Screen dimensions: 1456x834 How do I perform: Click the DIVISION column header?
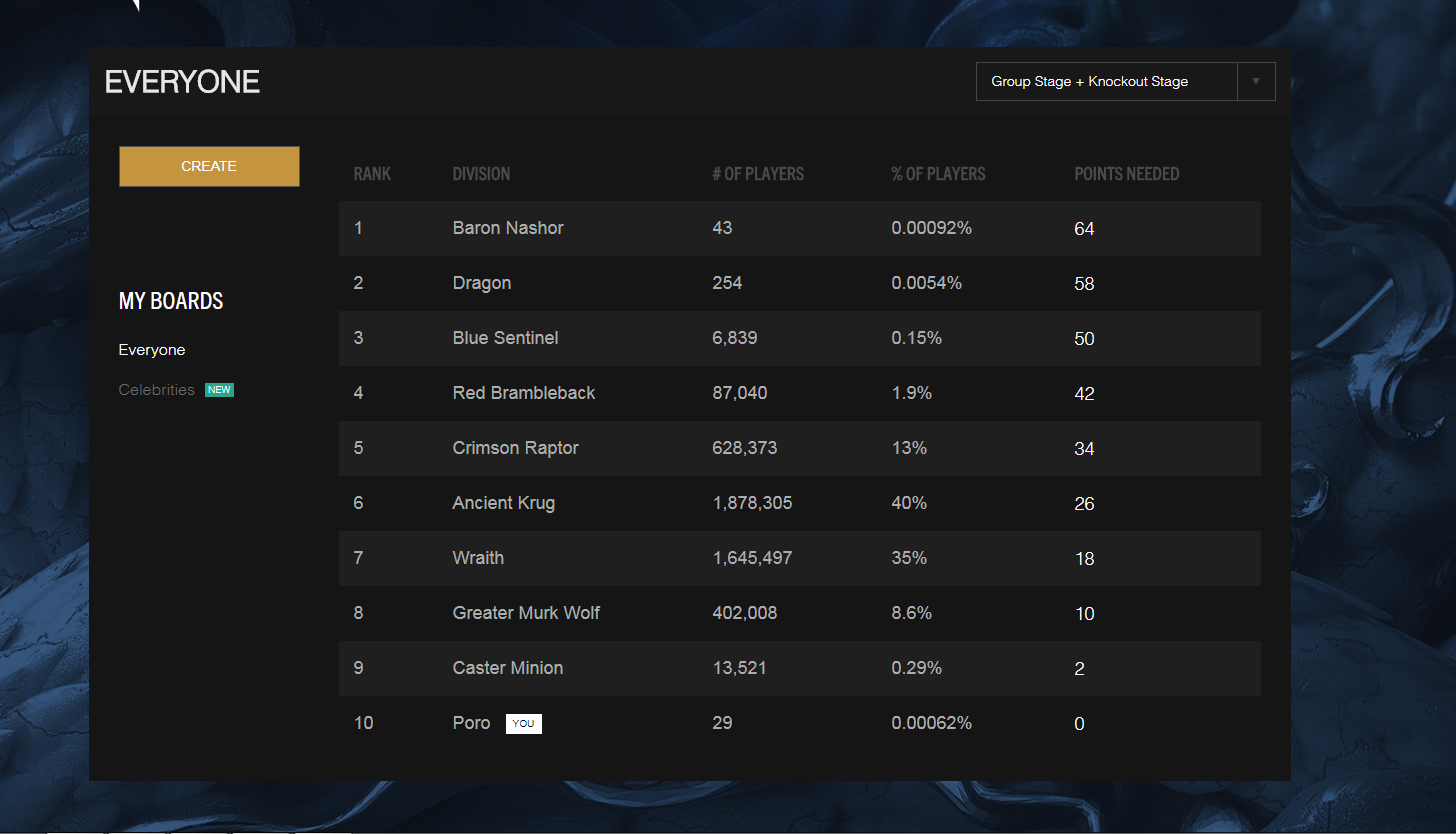[x=481, y=174]
